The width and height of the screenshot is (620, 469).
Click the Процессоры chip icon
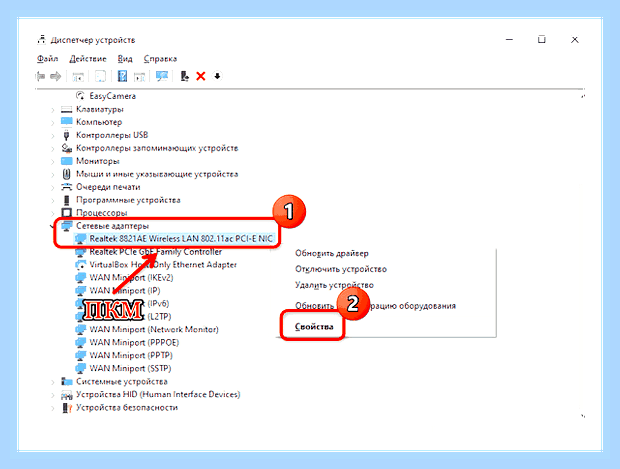tap(66, 213)
